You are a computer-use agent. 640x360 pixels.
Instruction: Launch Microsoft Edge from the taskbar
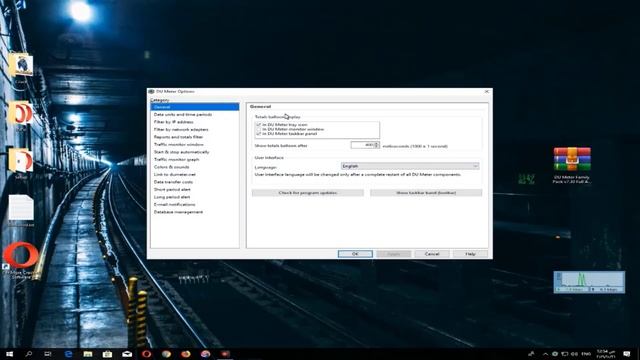click(68, 354)
